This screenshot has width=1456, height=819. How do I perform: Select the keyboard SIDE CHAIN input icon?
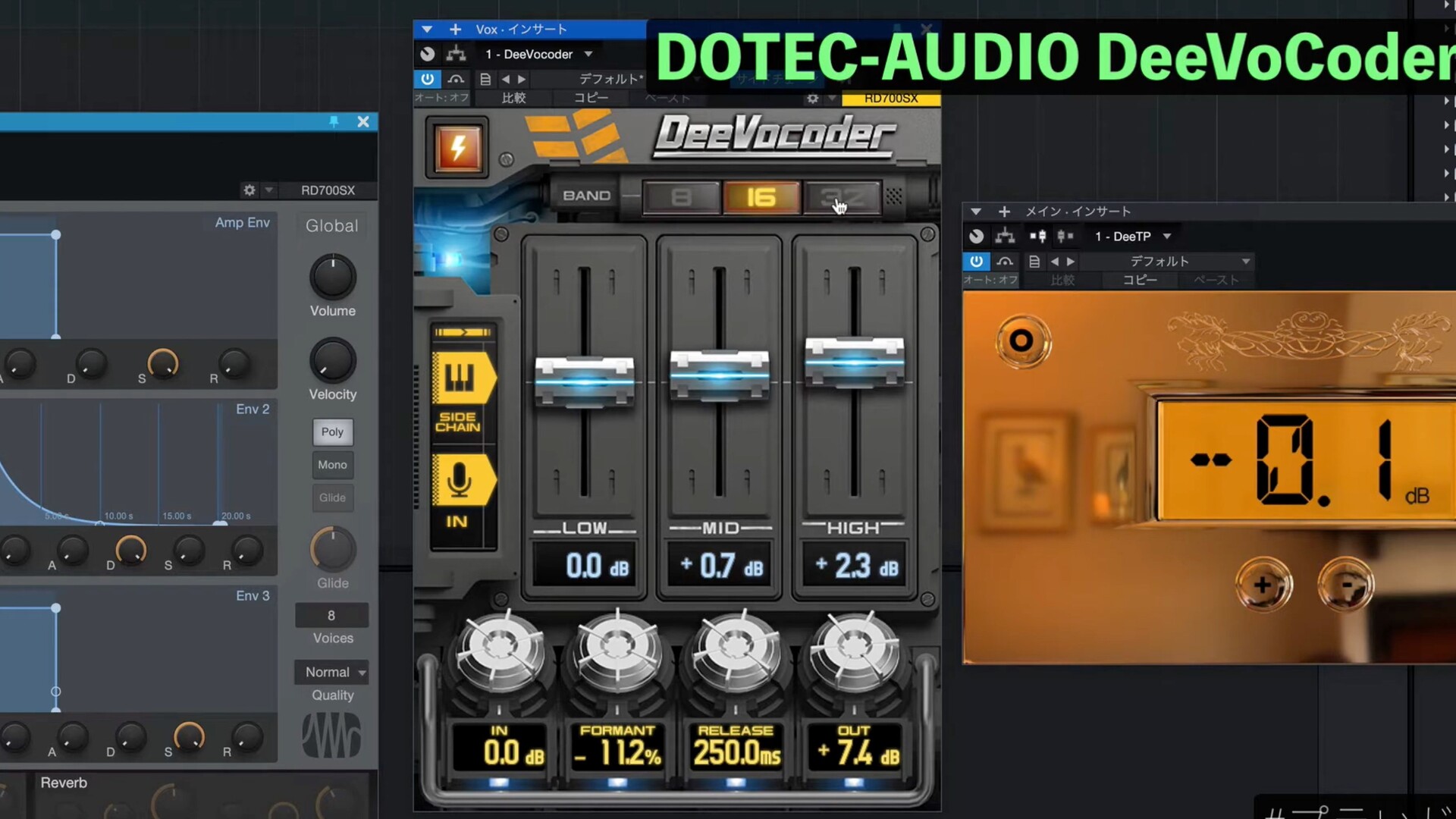point(460,377)
